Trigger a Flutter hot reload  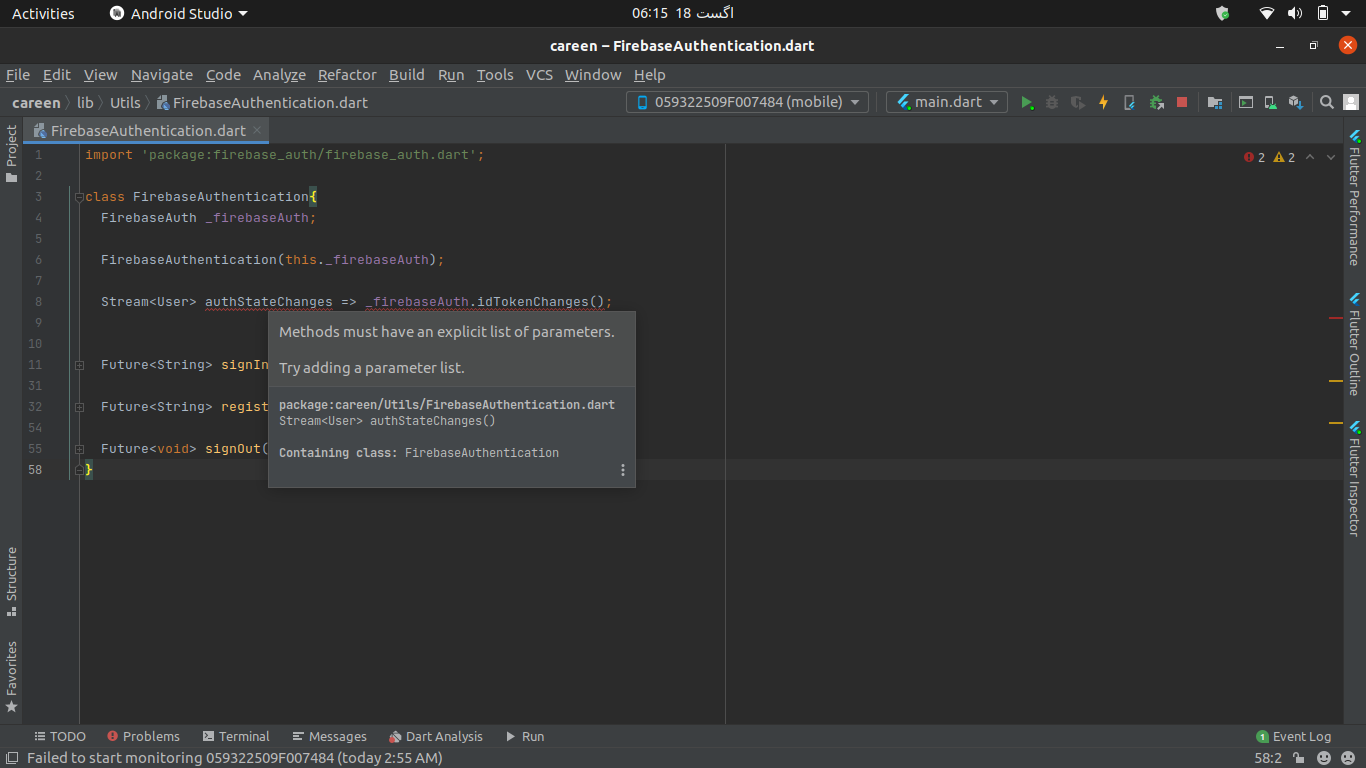coord(1103,102)
